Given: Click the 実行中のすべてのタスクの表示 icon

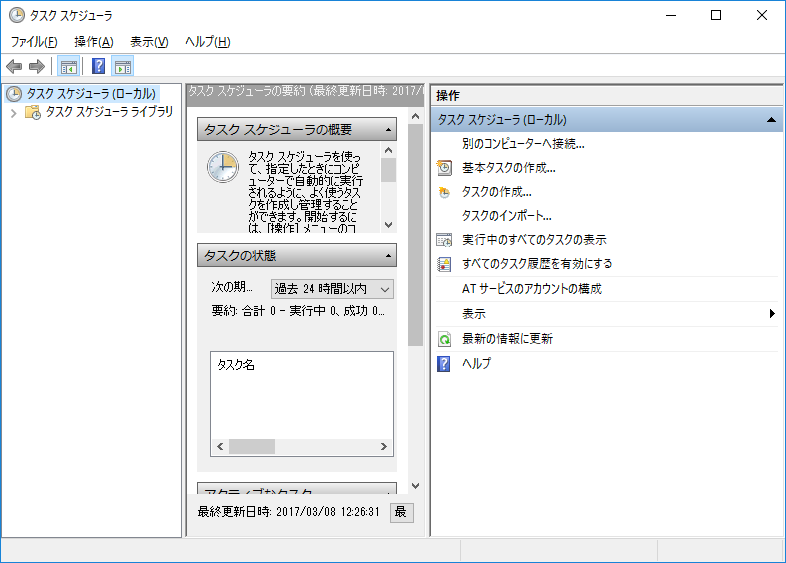Looking at the screenshot, I should pos(444,240).
